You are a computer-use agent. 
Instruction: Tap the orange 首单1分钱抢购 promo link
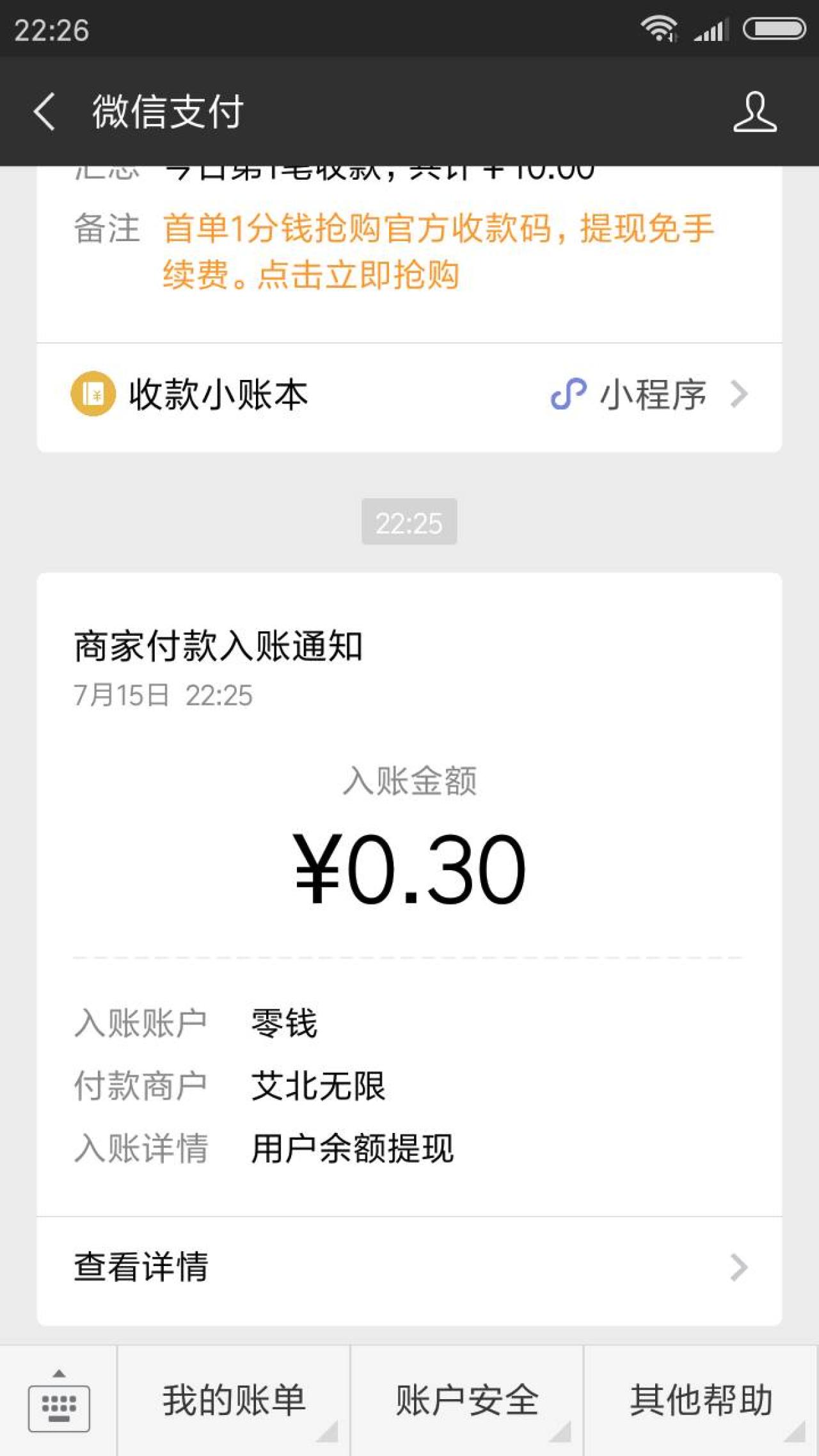438,251
